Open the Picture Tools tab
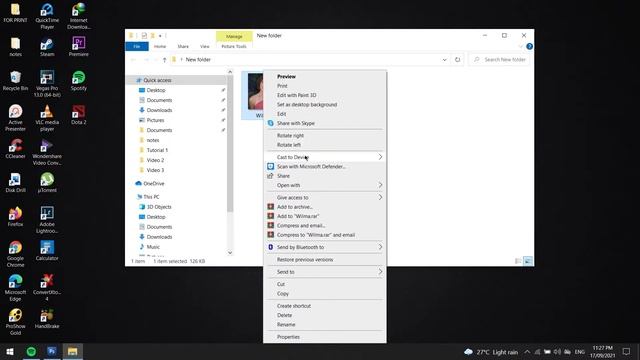The width and height of the screenshot is (640, 360). tap(234, 47)
